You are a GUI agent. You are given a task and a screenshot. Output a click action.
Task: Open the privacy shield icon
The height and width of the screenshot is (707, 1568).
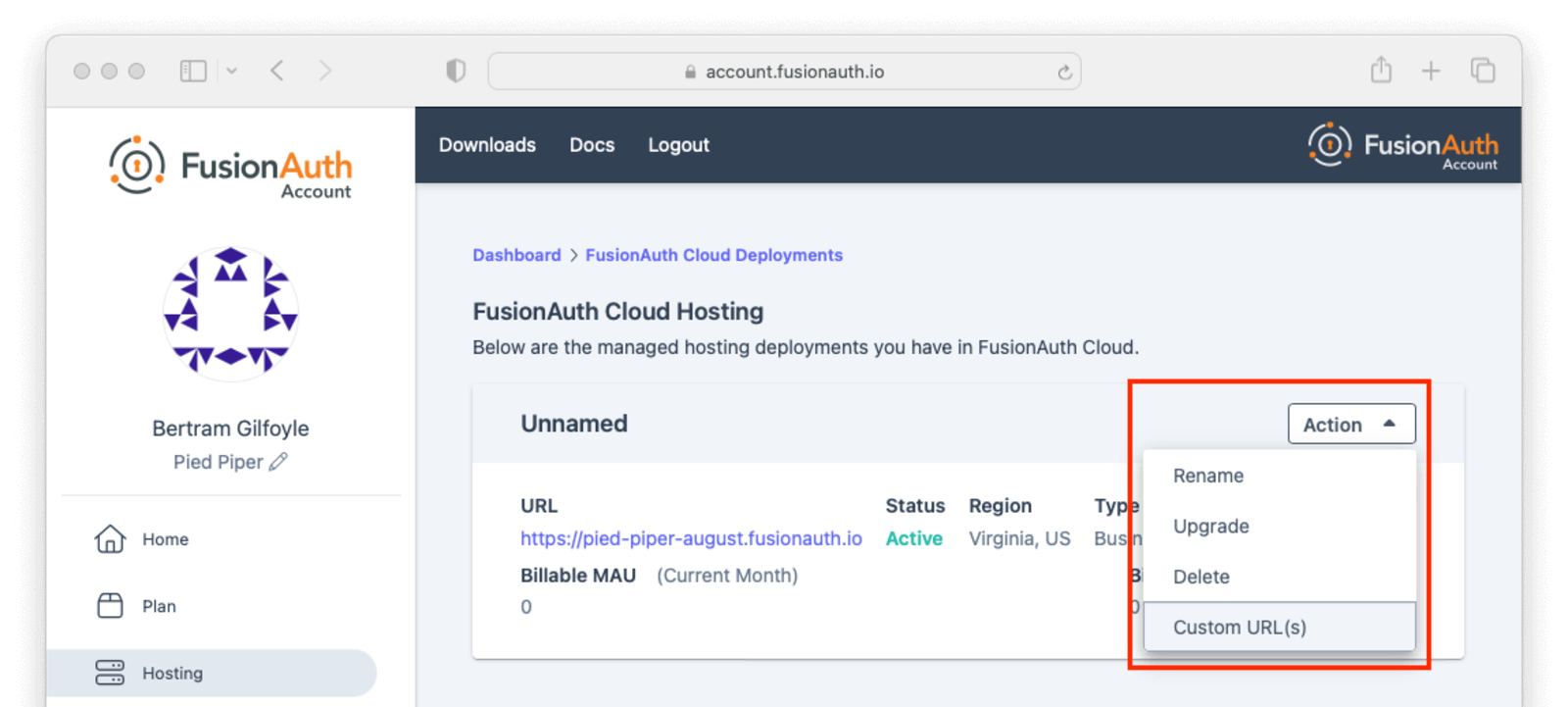pos(456,71)
